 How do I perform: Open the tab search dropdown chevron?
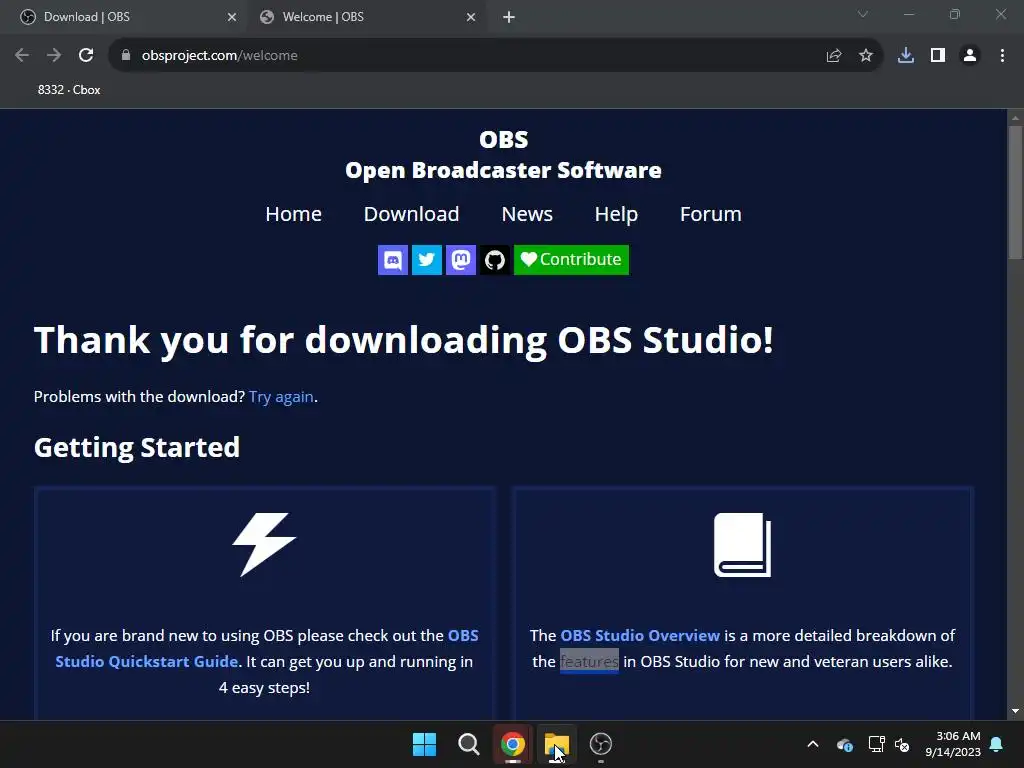point(863,14)
